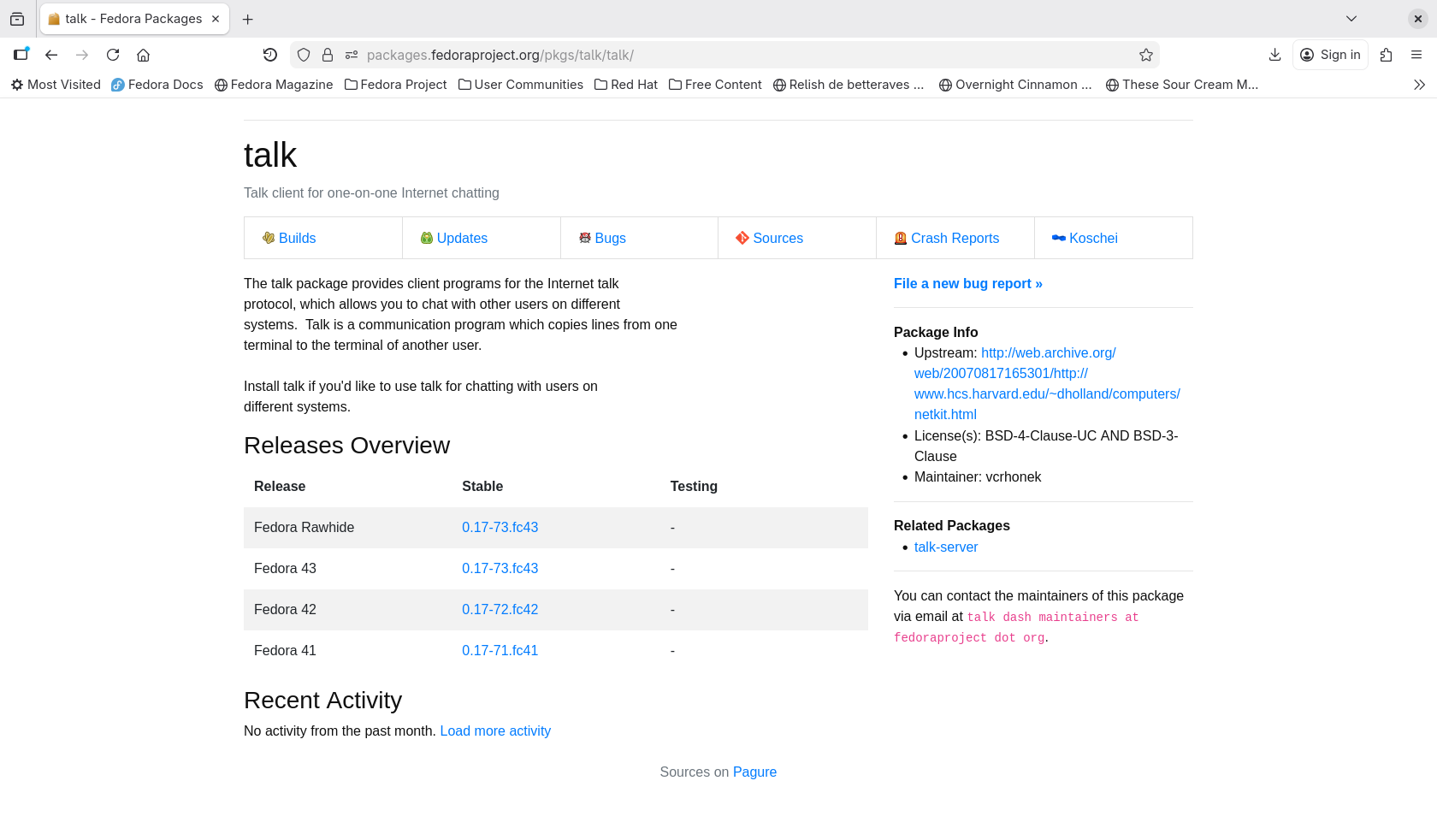
Task: Go back to the previous page
Action: point(51,55)
